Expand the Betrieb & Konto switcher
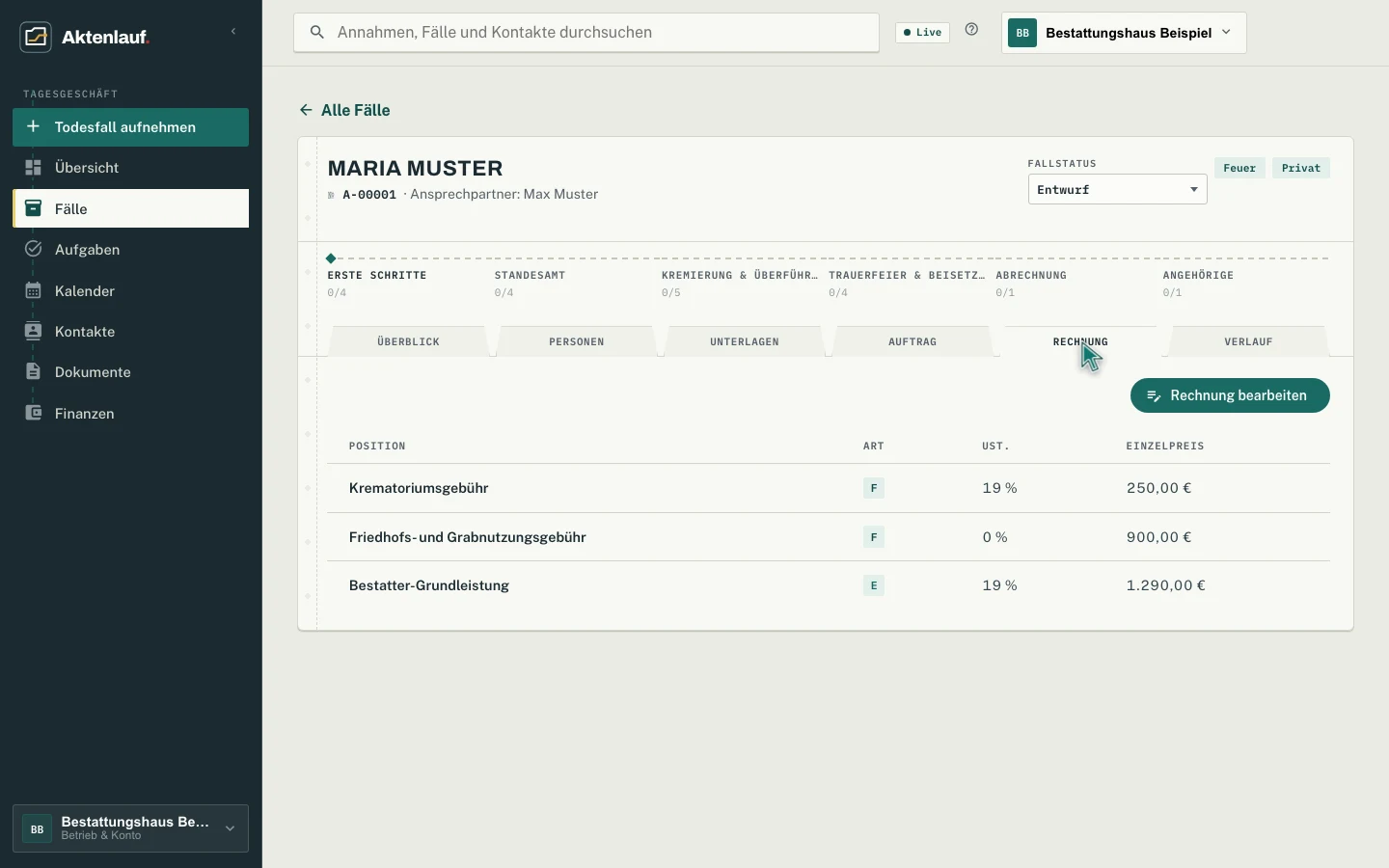 pyautogui.click(x=130, y=828)
